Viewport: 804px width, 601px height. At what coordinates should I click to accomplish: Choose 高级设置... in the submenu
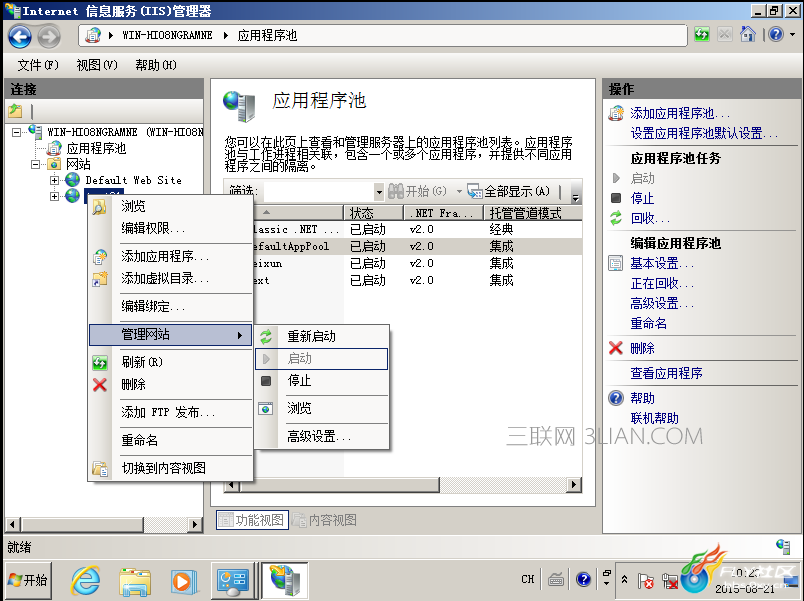[x=321, y=437]
